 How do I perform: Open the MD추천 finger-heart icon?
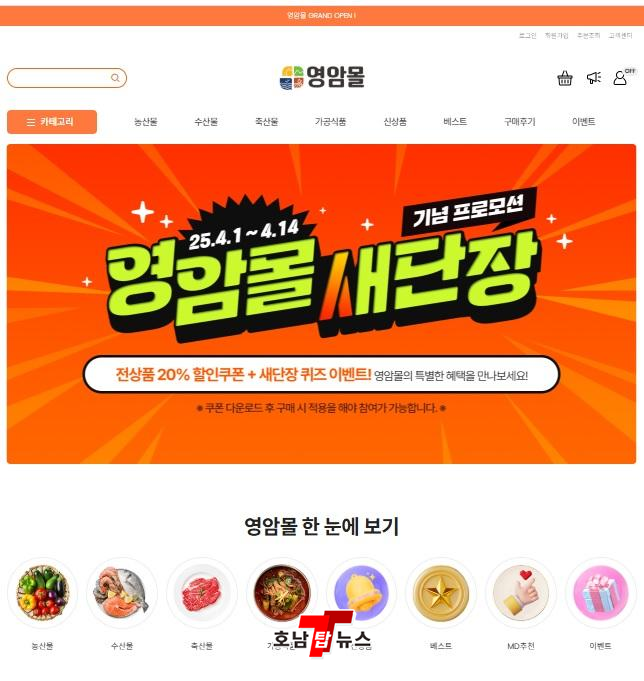pos(521,592)
